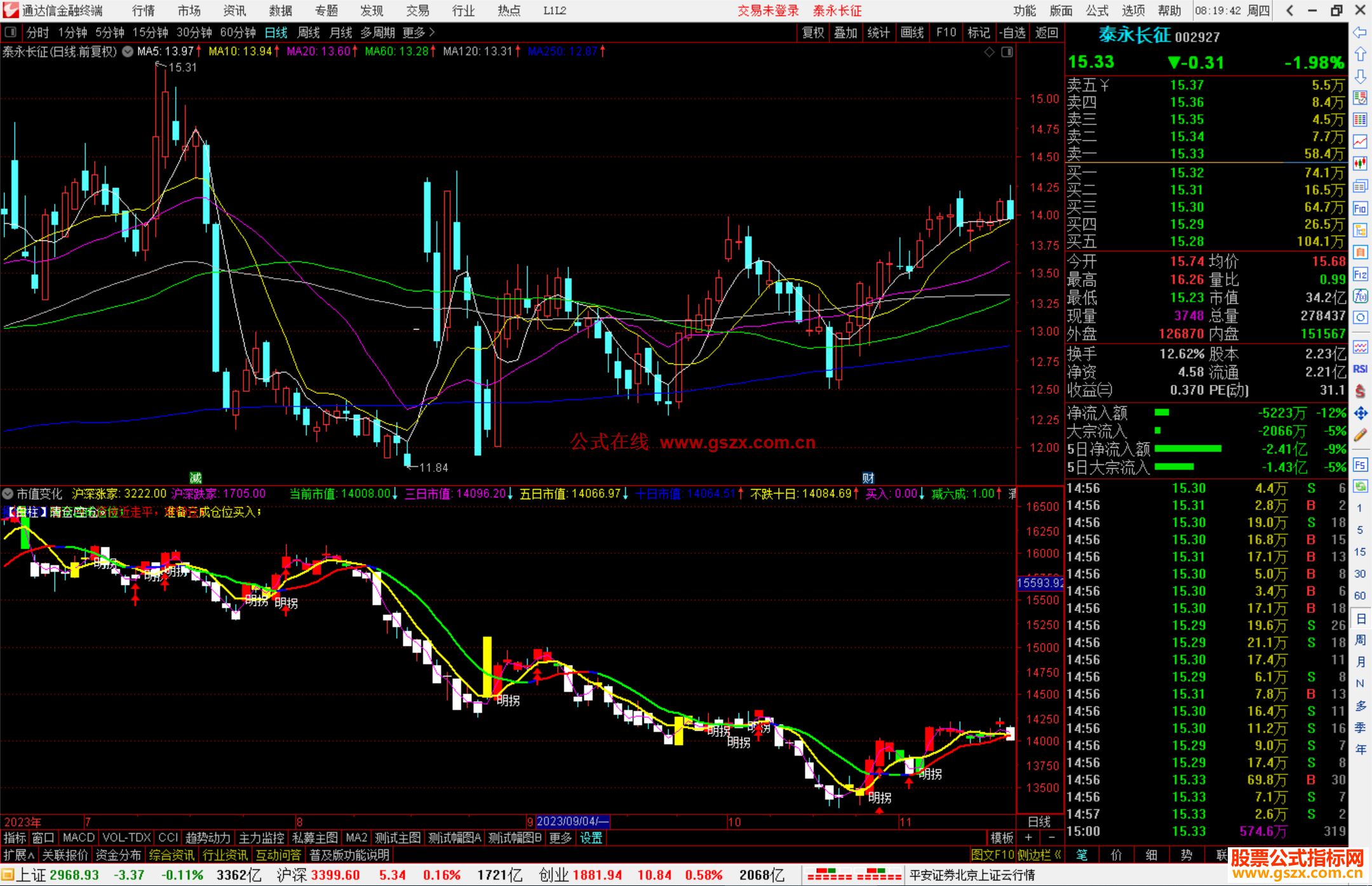The width and height of the screenshot is (1372, 886).
Task: Switch to the 周线 weekly period tab
Action: 309,32
